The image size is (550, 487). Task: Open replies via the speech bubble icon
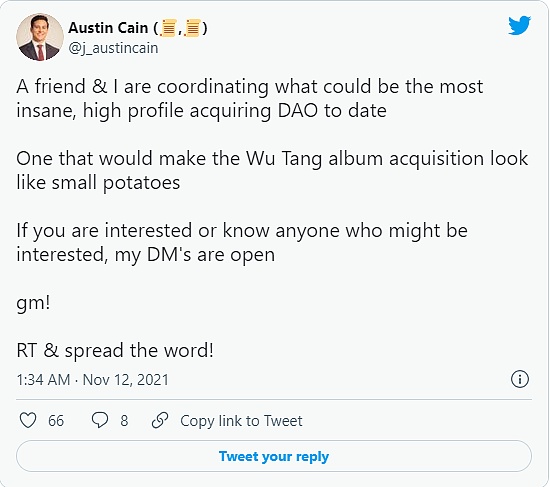100,420
